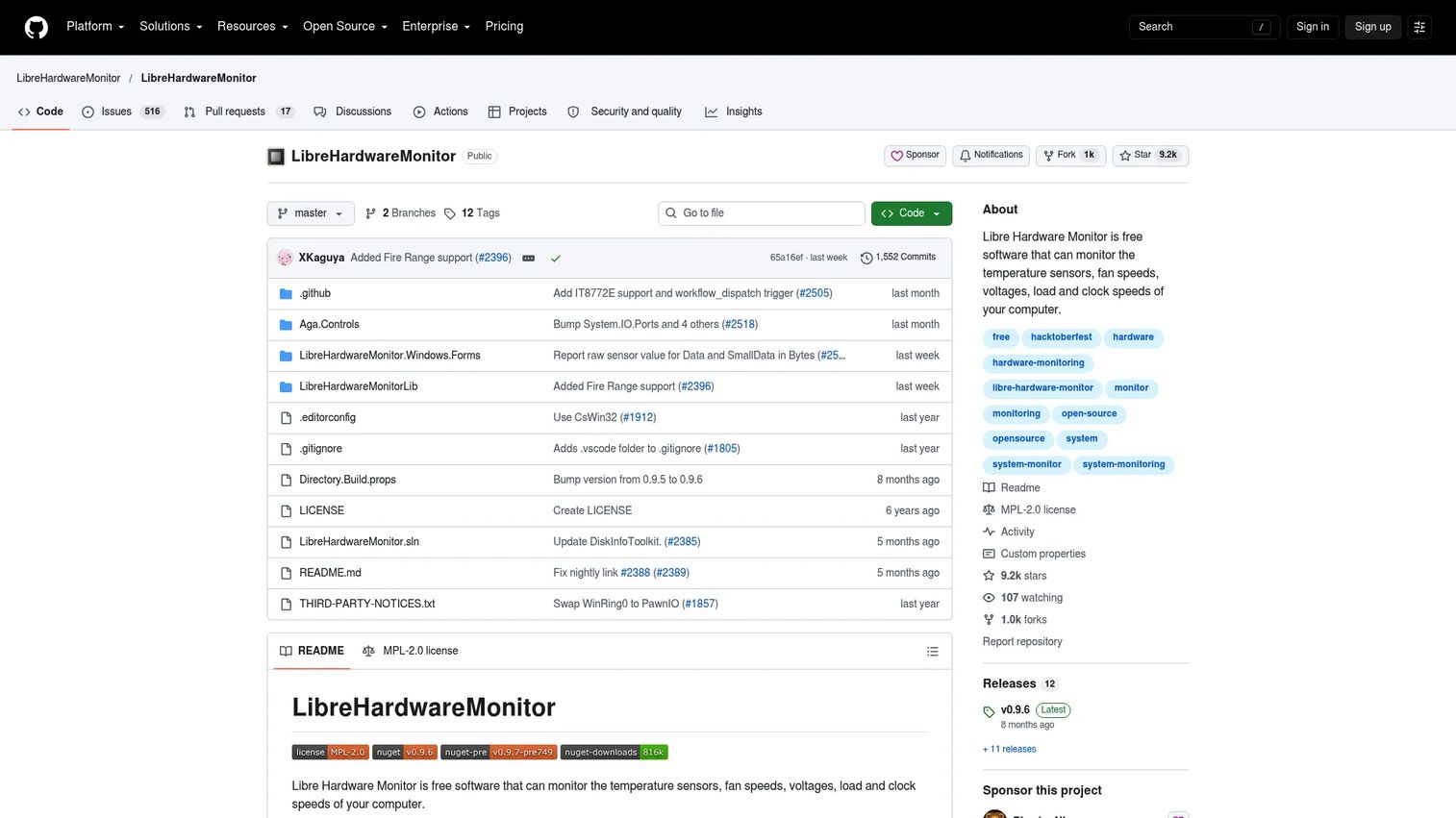Open README outline list icon
This screenshot has height=818, width=1456.
pyautogui.click(x=932, y=652)
